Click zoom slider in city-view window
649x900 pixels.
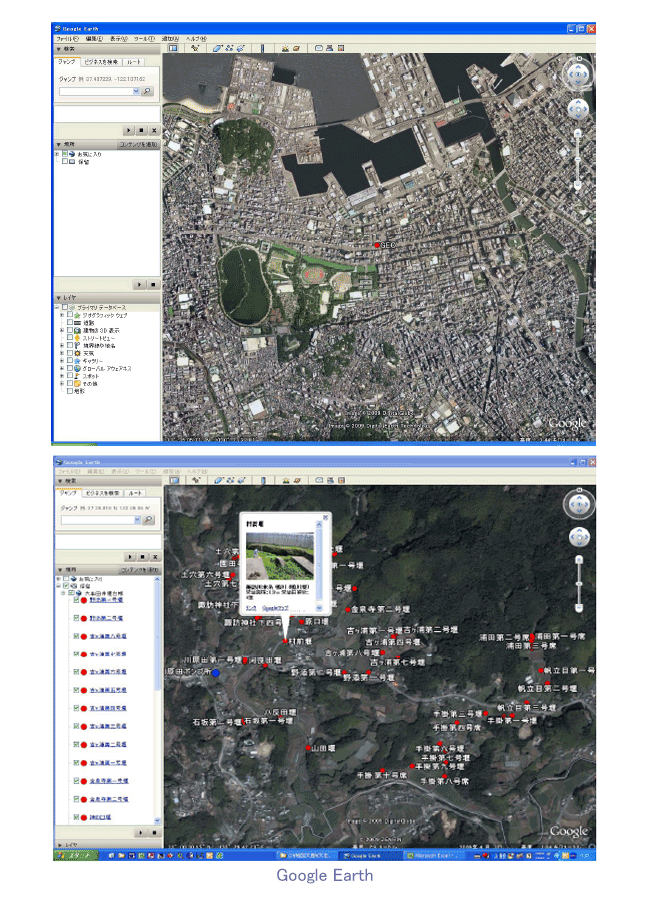(577, 160)
